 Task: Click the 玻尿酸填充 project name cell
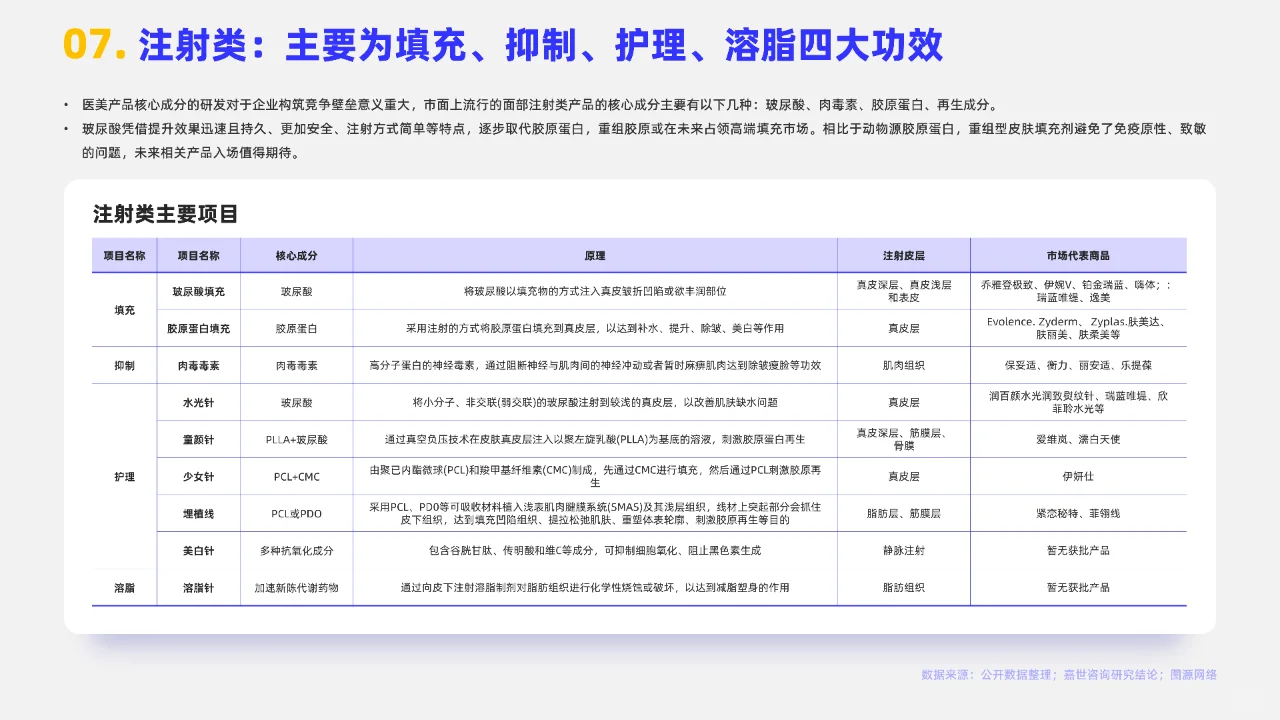199,291
